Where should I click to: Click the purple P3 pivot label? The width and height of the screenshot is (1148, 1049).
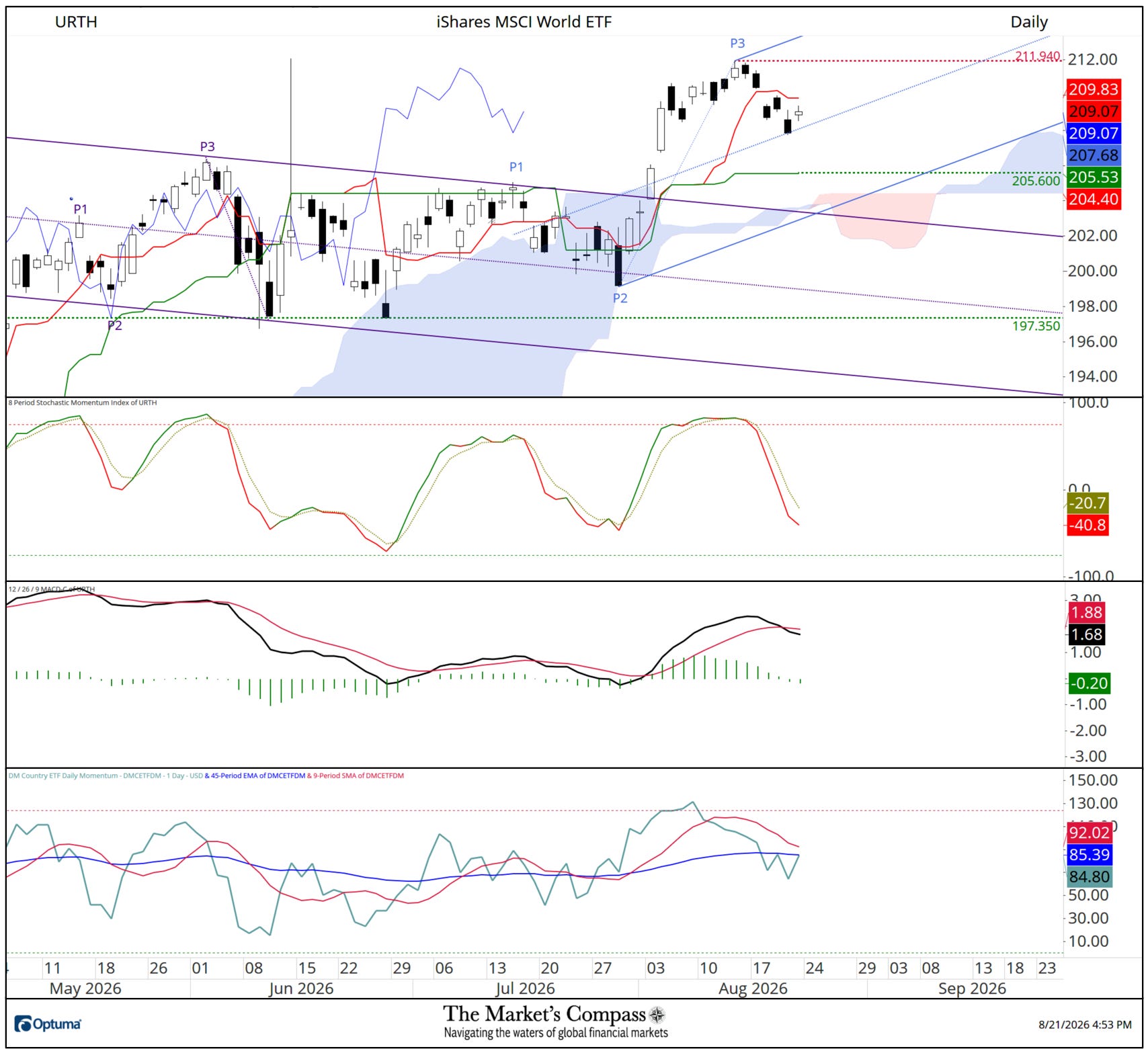(x=207, y=146)
